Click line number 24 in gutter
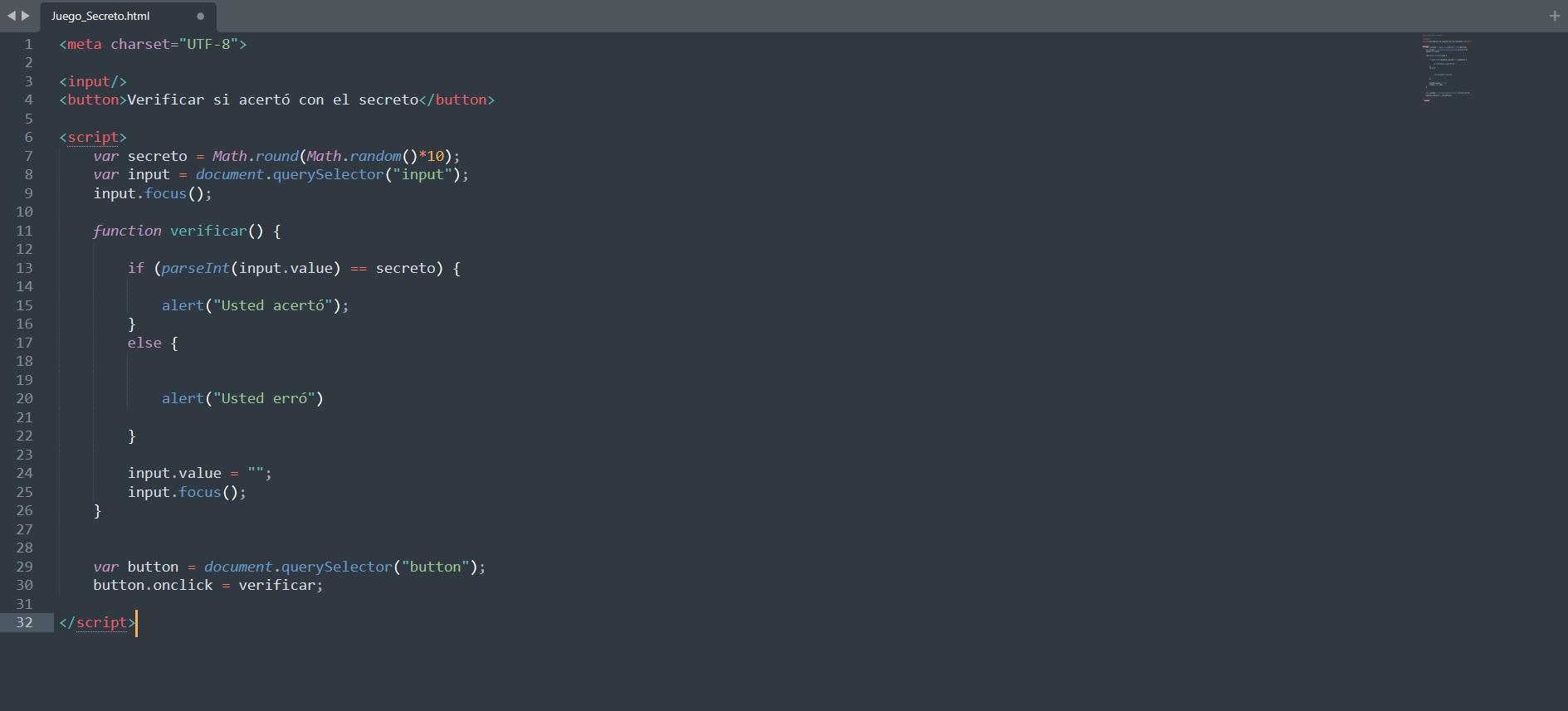The height and width of the screenshot is (711, 1568). pyautogui.click(x=25, y=473)
